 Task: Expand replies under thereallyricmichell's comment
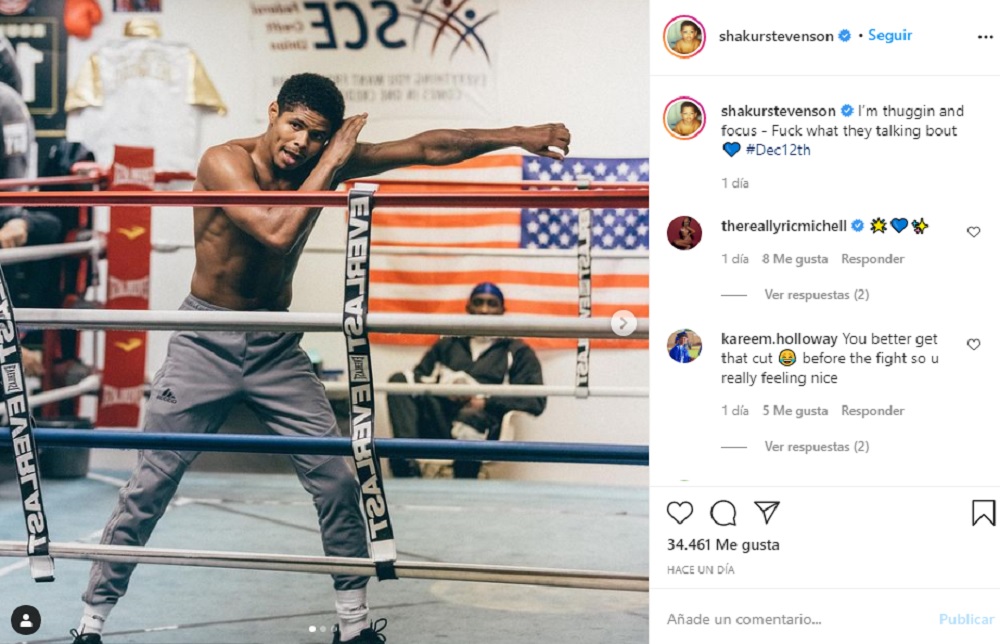816,295
